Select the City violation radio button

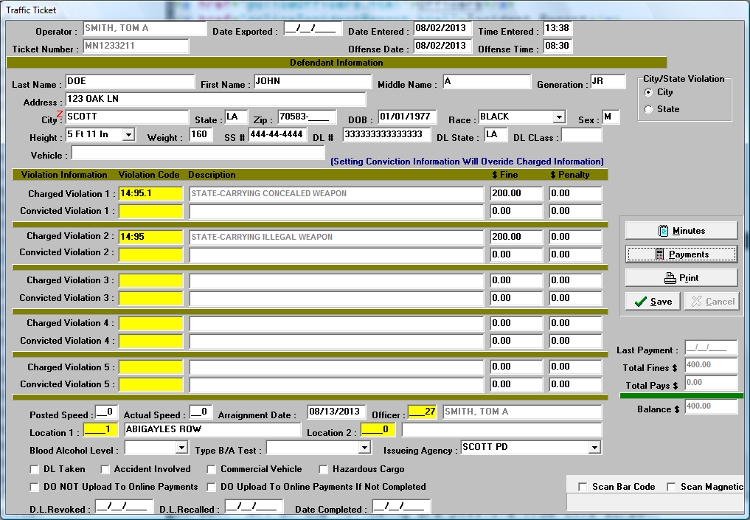pyautogui.click(x=649, y=92)
